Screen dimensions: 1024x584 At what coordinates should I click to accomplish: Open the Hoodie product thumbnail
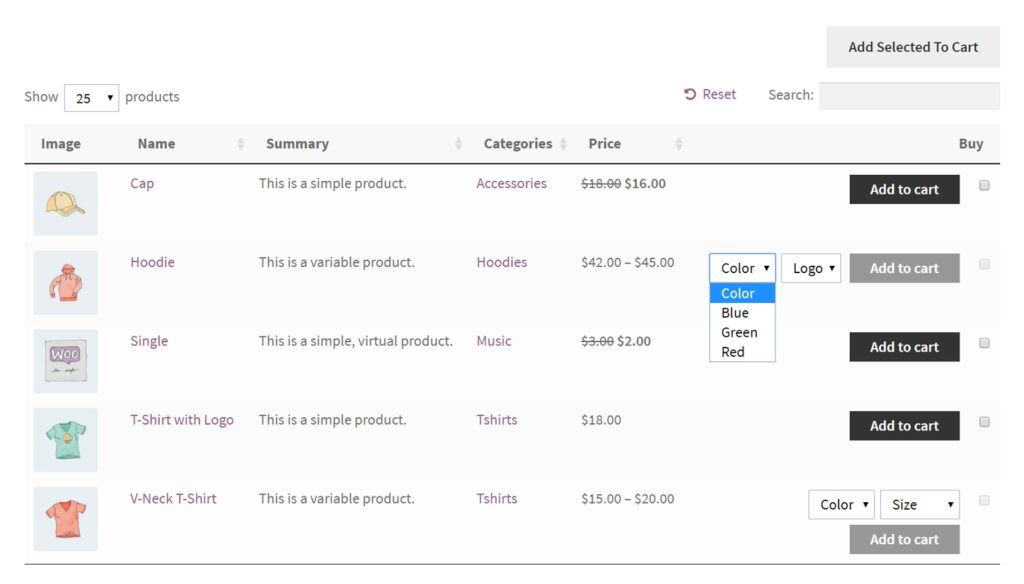pos(65,282)
